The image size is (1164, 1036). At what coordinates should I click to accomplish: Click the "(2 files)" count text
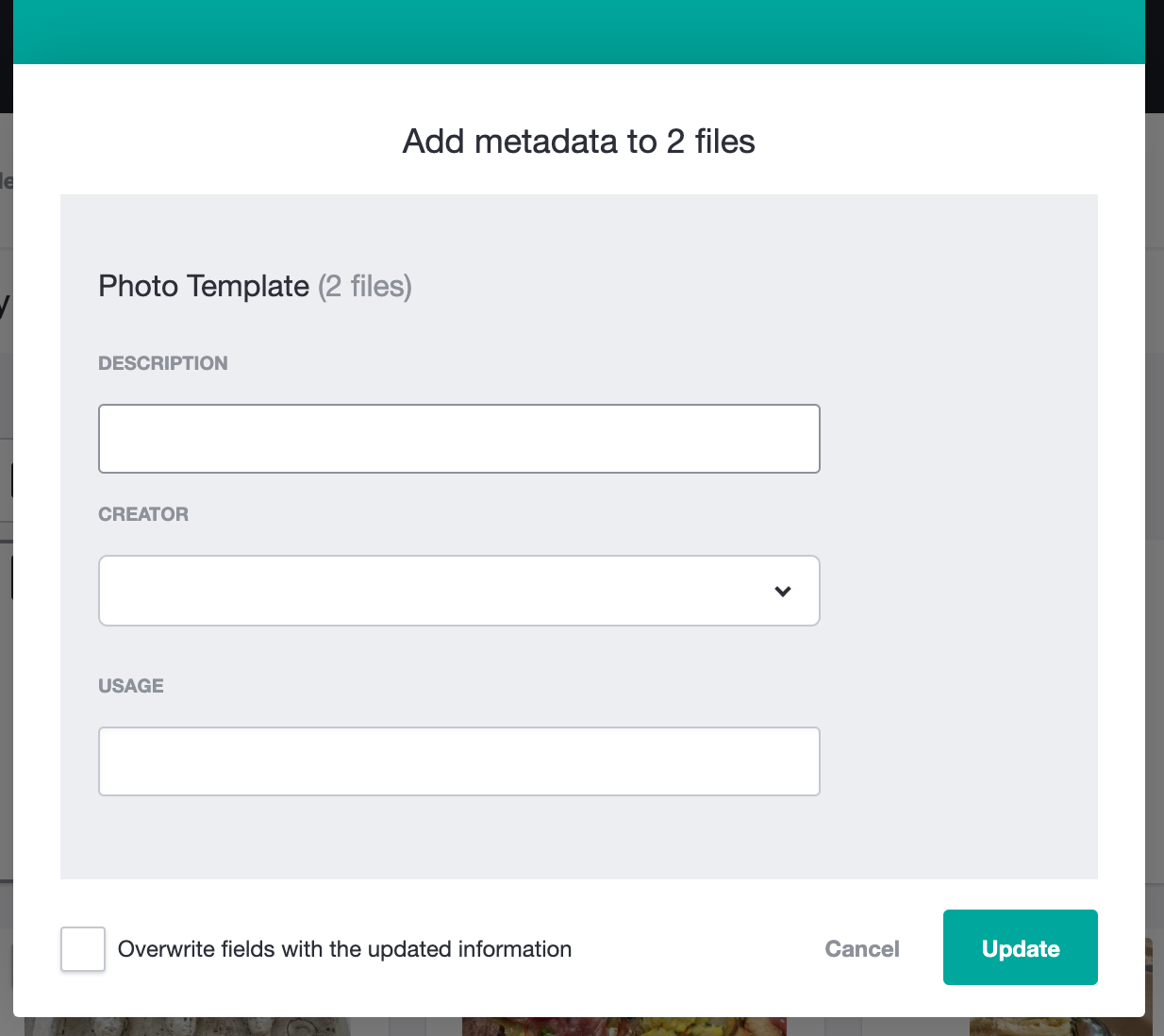[x=365, y=286]
